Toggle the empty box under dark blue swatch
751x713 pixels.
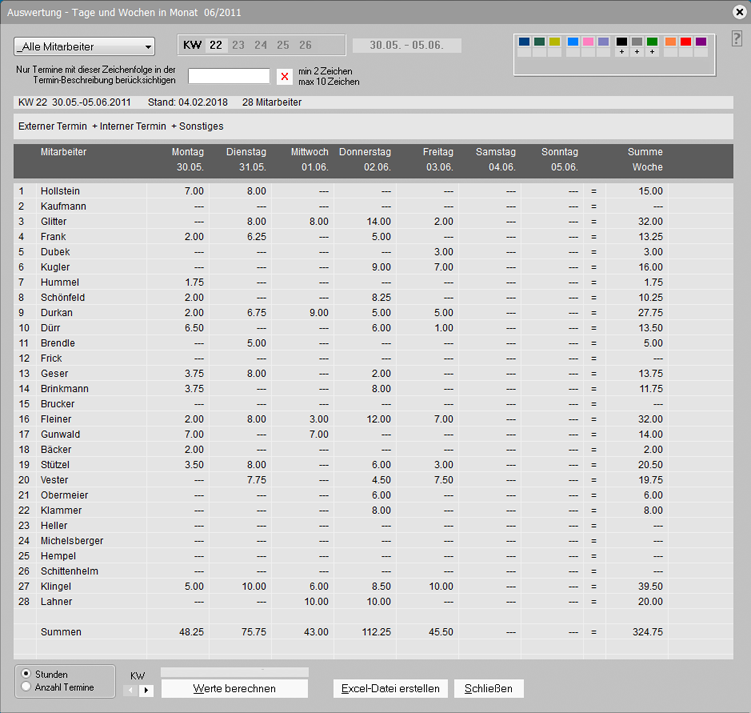524,52
